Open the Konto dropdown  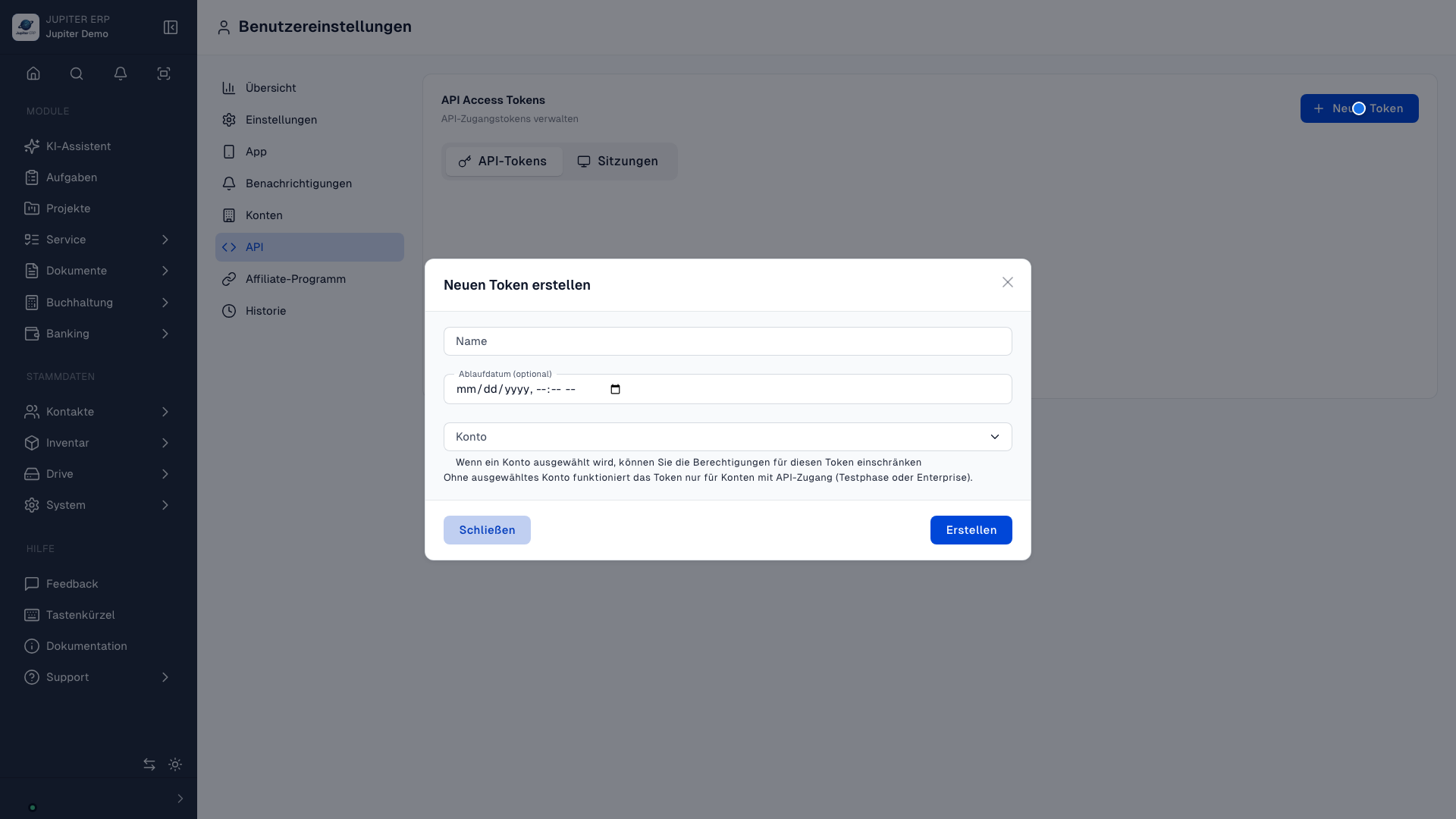tap(728, 437)
